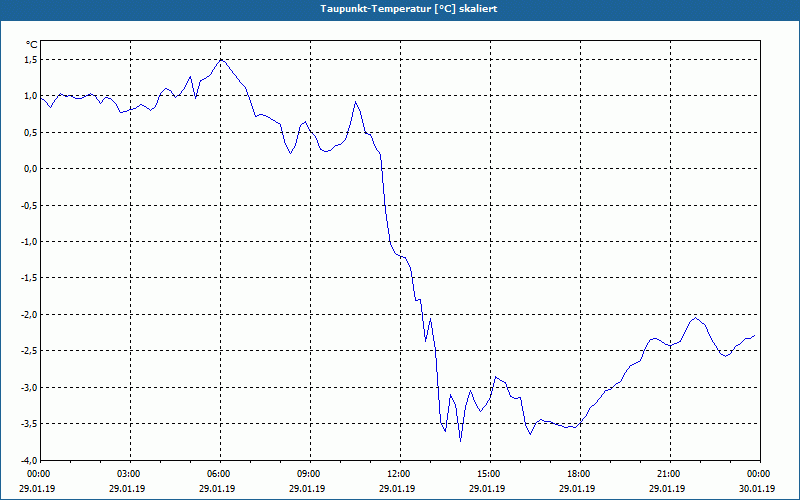Click the 06:00 time label
This screenshot has height=500, width=800.
pos(218,474)
